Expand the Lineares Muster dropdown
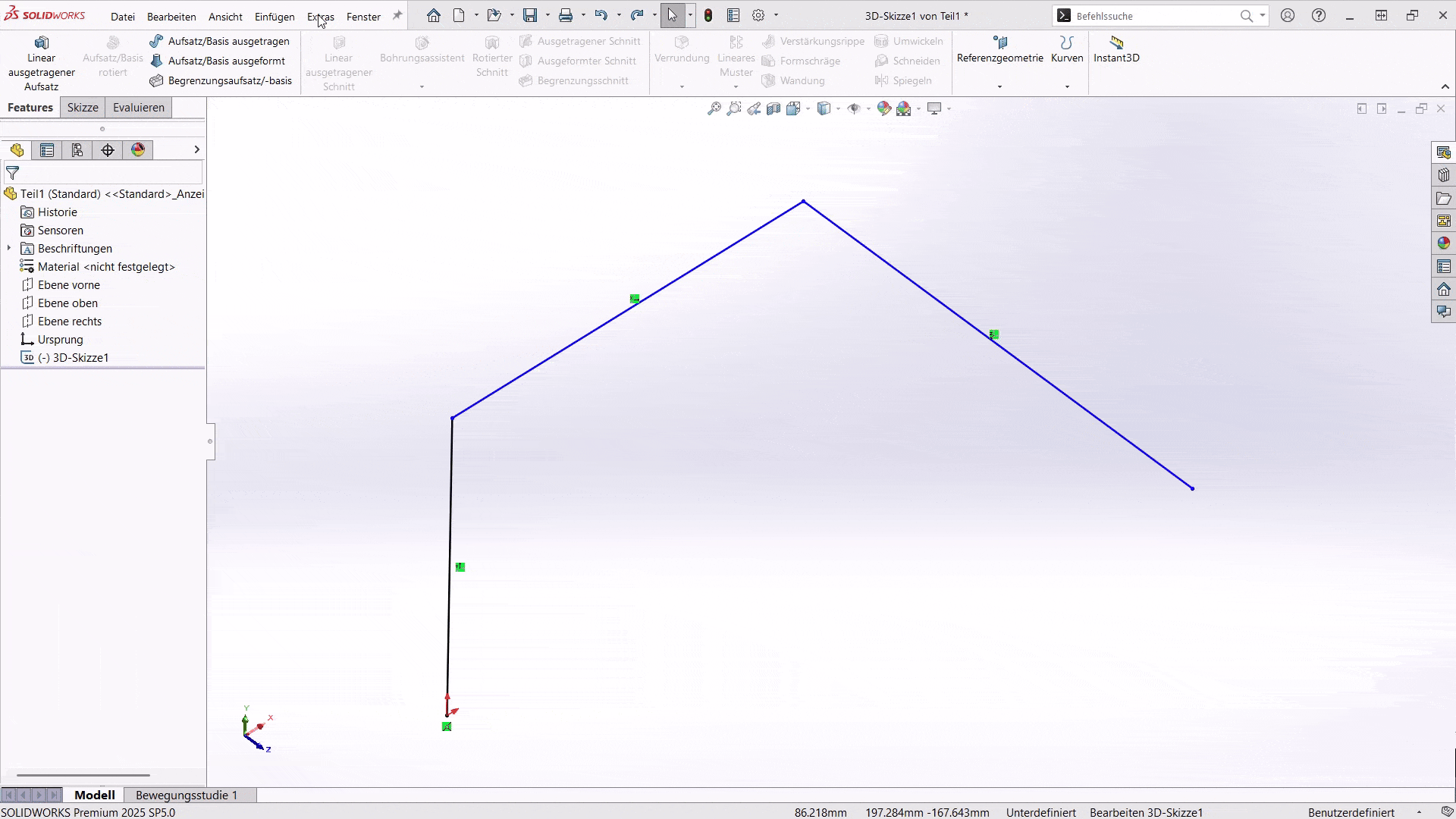This screenshot has width=1456, height=819. (735, 86)
